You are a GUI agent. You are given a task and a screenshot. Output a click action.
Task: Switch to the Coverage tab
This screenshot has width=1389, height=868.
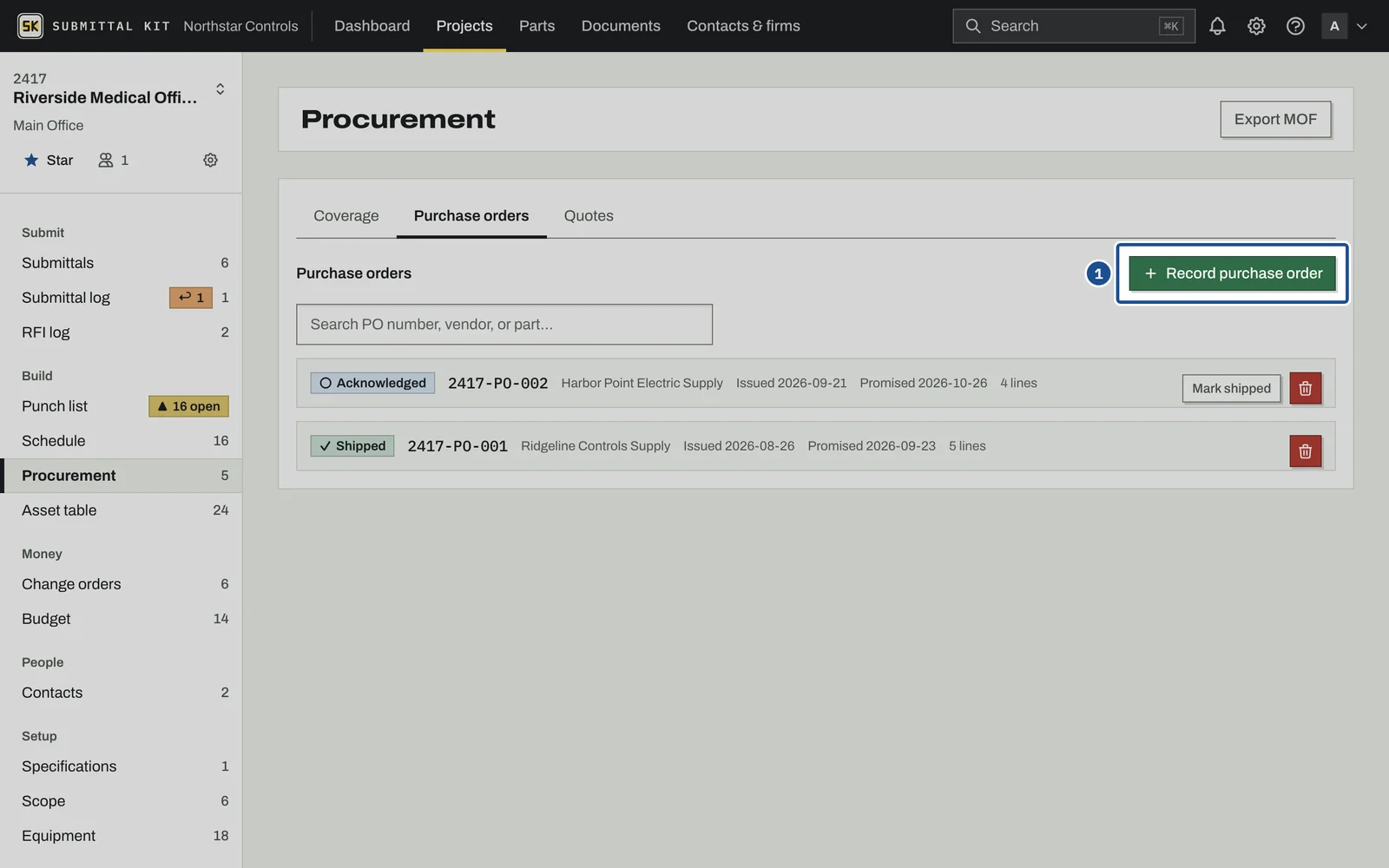click(346, 215)
